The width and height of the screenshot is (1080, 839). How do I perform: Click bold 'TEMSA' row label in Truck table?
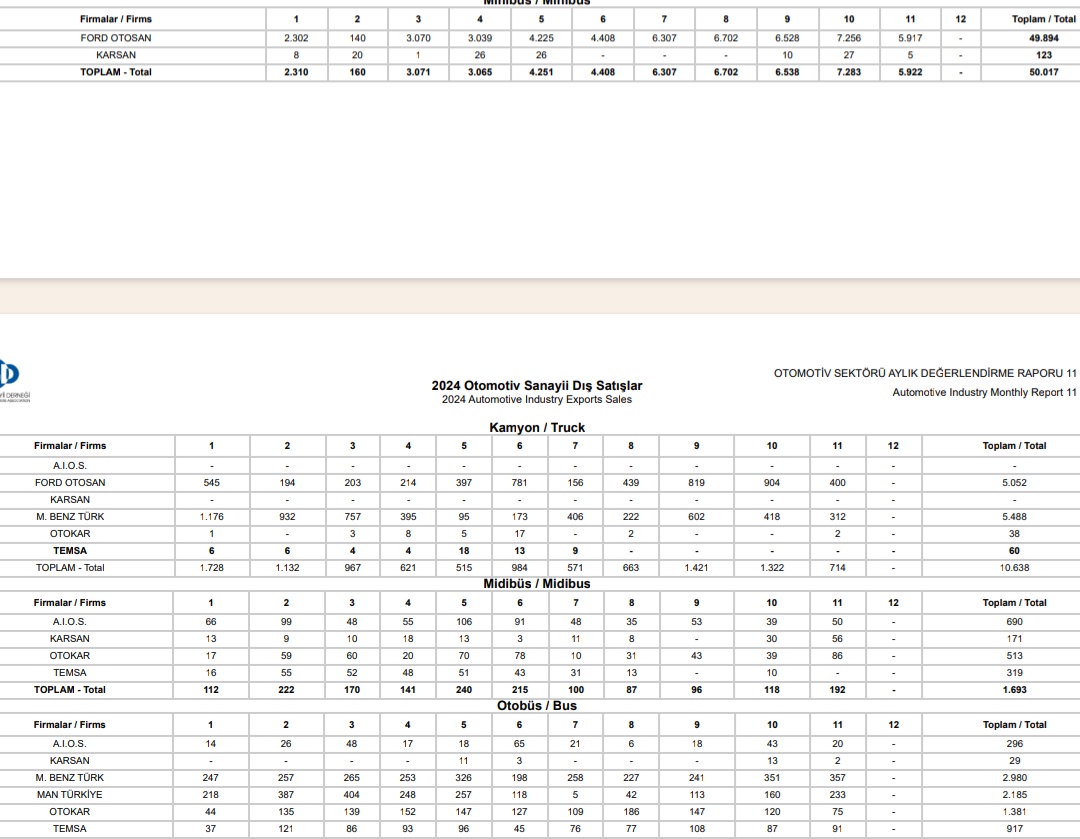coord(70,551)
